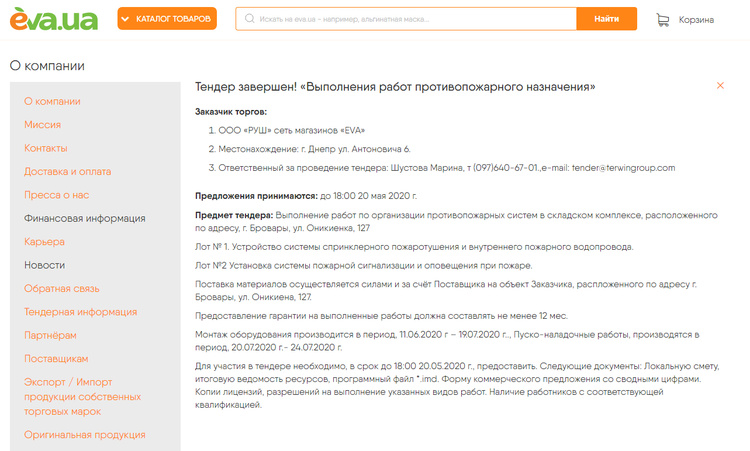Open the Корзина link
This screenshot has height=451, width=750.
(696, 20)
